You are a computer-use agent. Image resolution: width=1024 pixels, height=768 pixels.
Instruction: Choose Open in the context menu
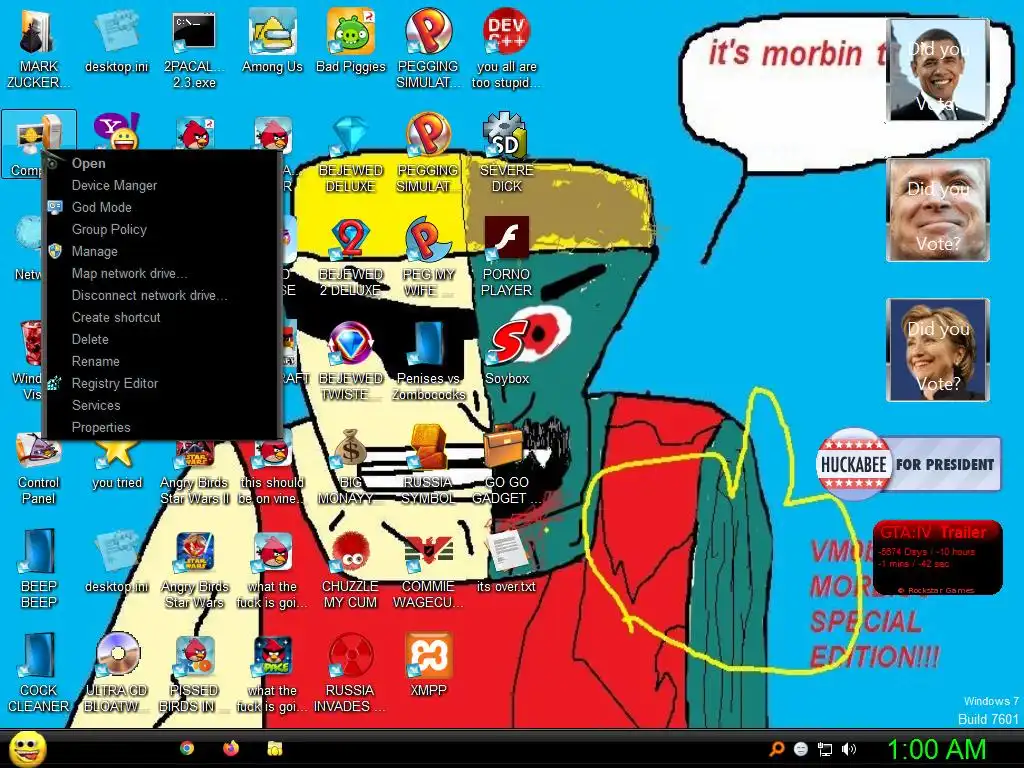pos(162,163)
